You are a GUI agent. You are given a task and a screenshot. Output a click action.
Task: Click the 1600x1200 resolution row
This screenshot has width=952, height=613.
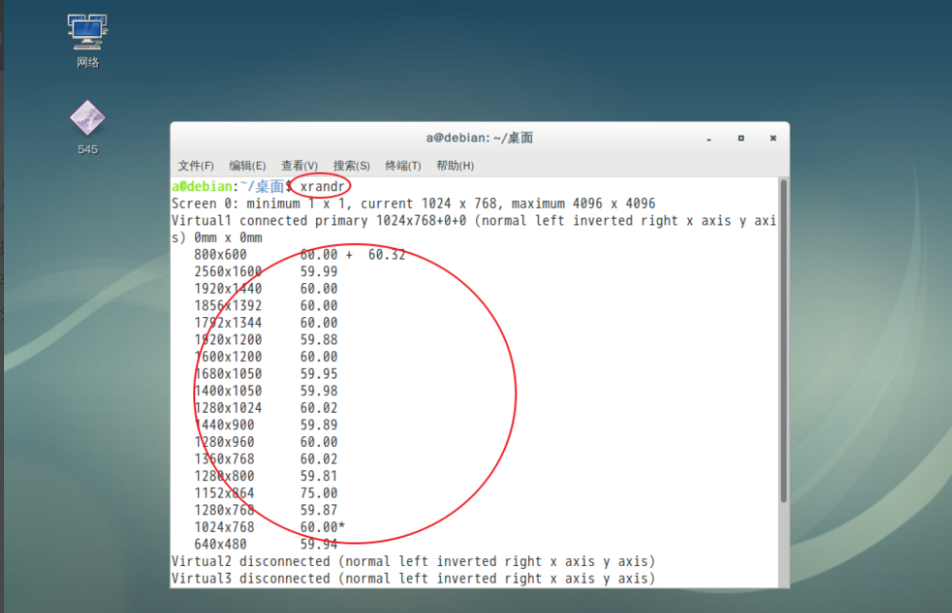click(x=266, y=356)
